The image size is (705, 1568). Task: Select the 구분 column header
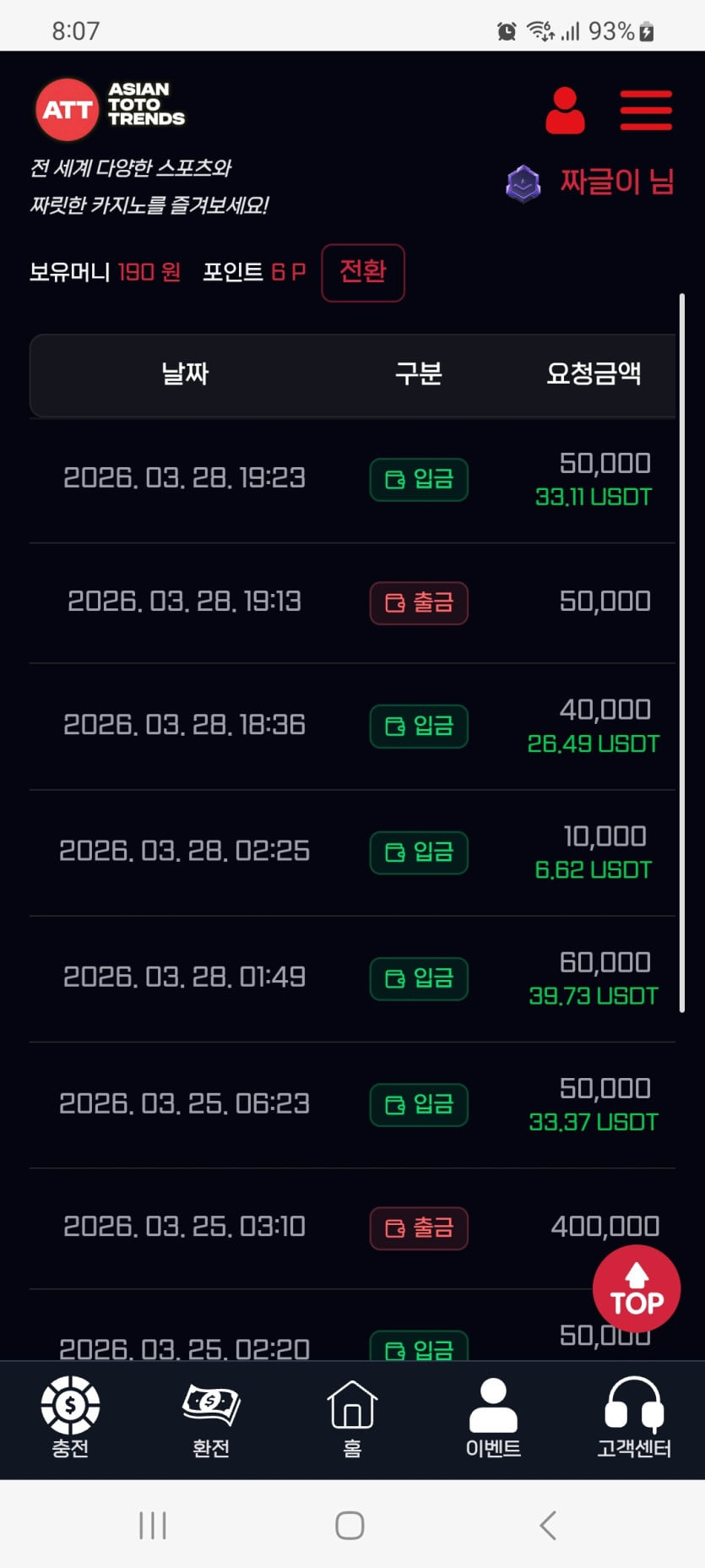click(419, 373)
